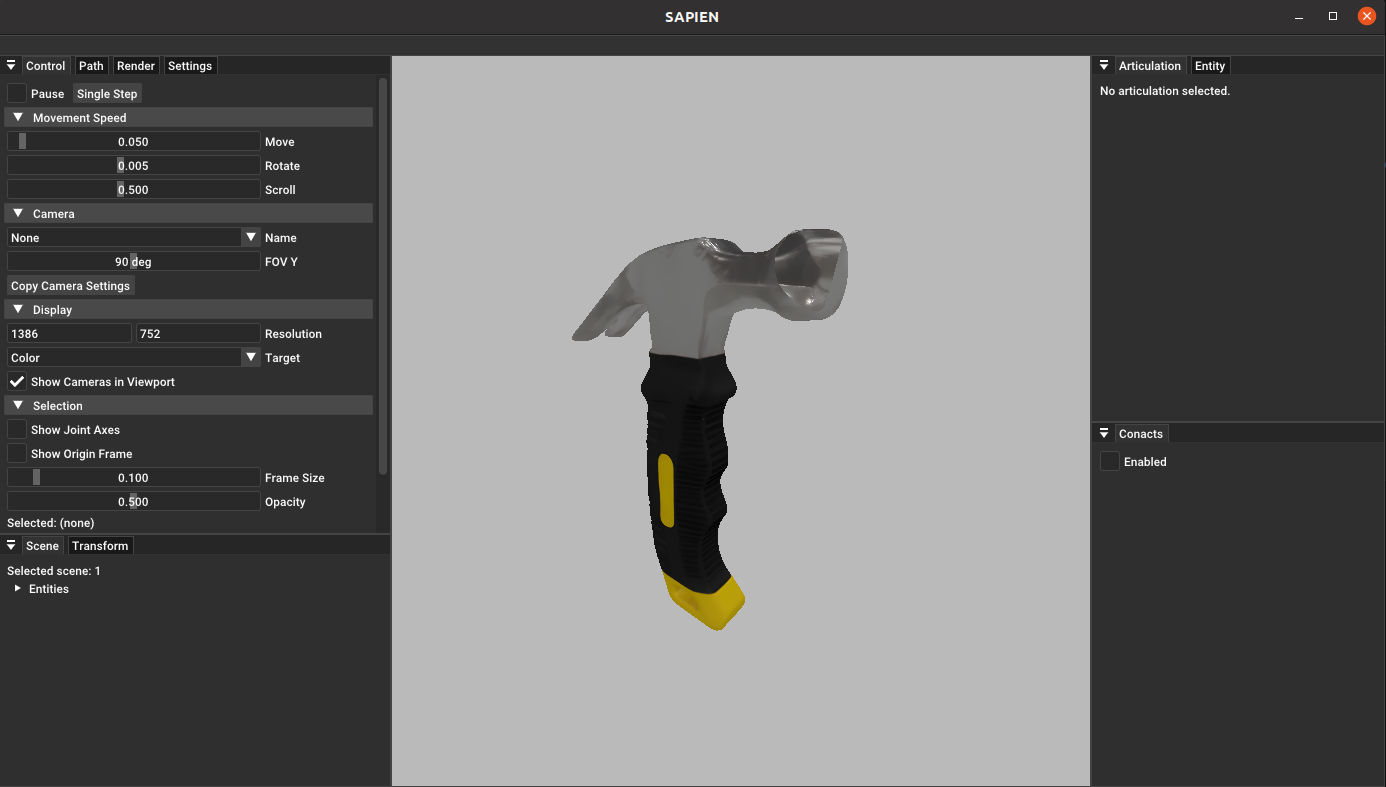1386x787 pixels.
Task: Open the Entity tab
Action: coord(1209,66)
